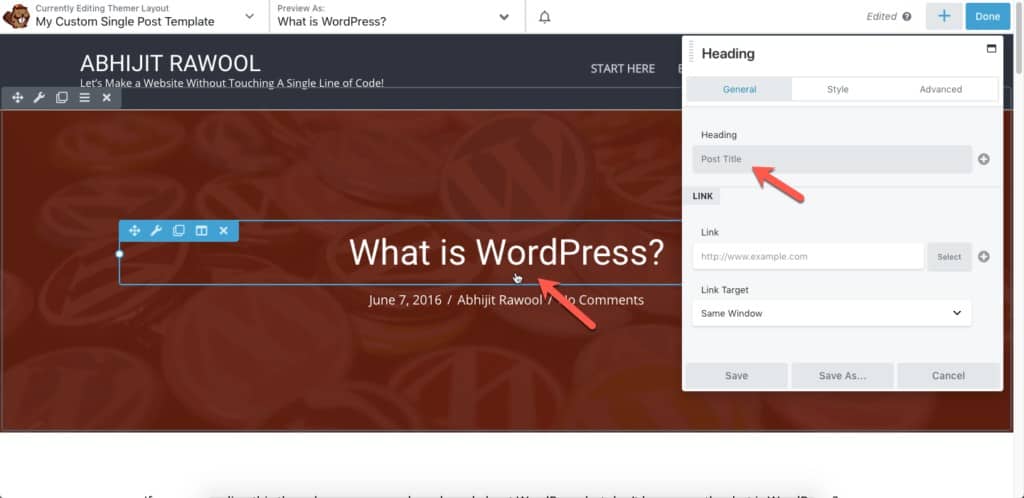This screenshot has height=498, width=1024.
Task: Click the Beaver Builder logo icon
Action: pyautogui.click(x=16, y=16)
